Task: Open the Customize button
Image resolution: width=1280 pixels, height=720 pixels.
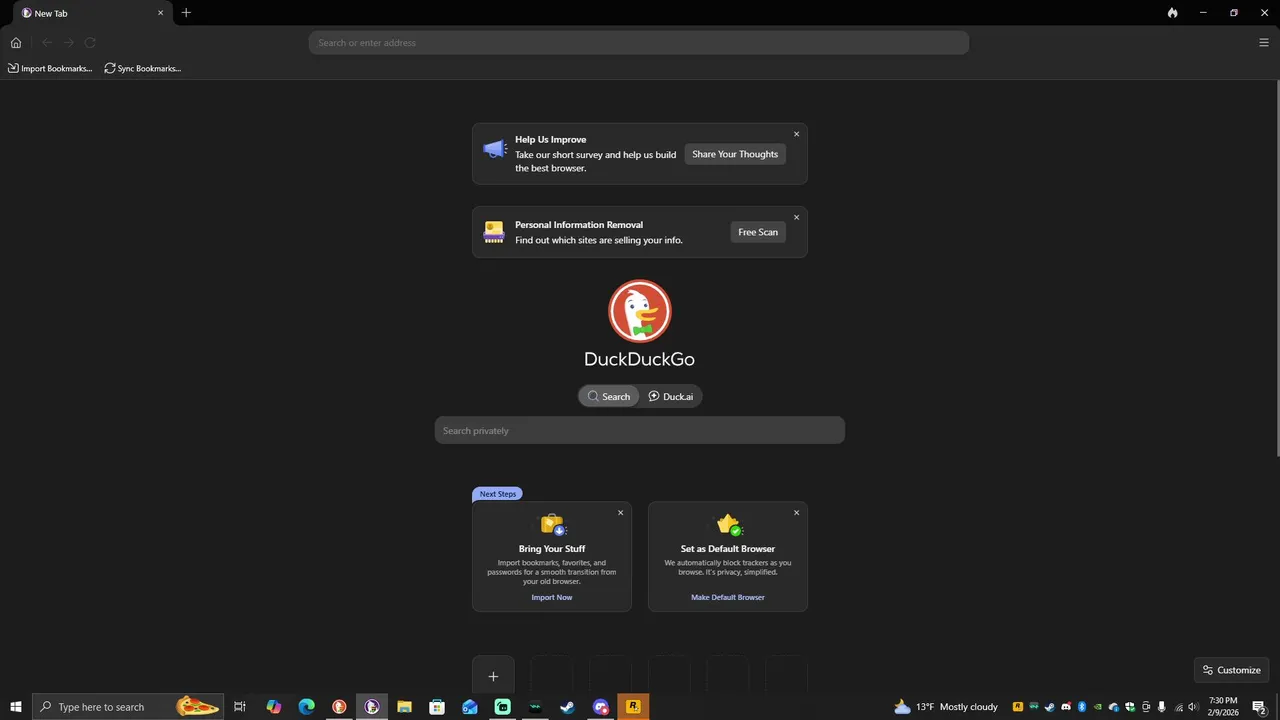Action: (1231, 670)
